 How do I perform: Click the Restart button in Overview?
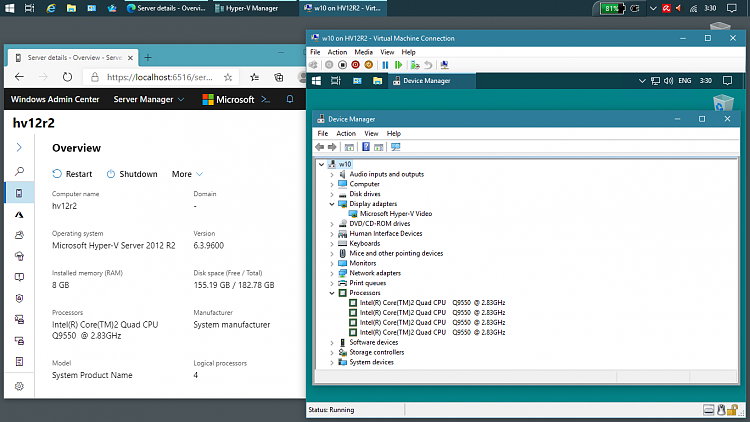tap(72, 174)
